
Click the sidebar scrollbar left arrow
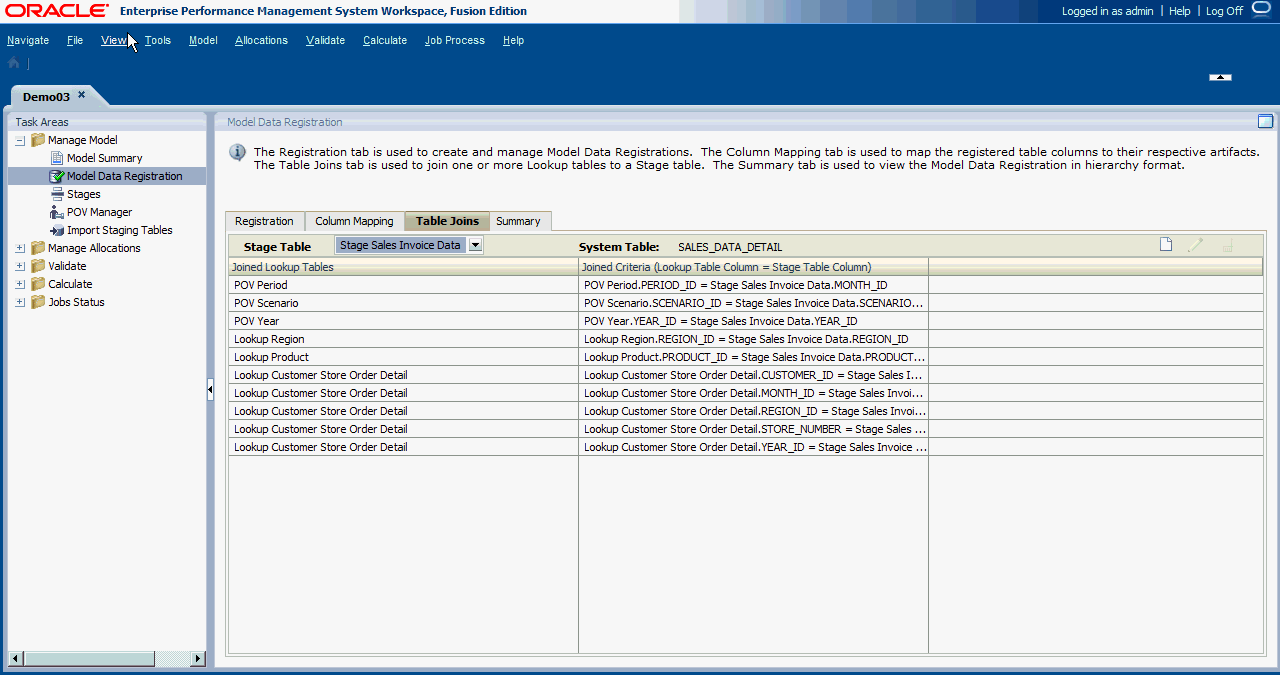15,658
